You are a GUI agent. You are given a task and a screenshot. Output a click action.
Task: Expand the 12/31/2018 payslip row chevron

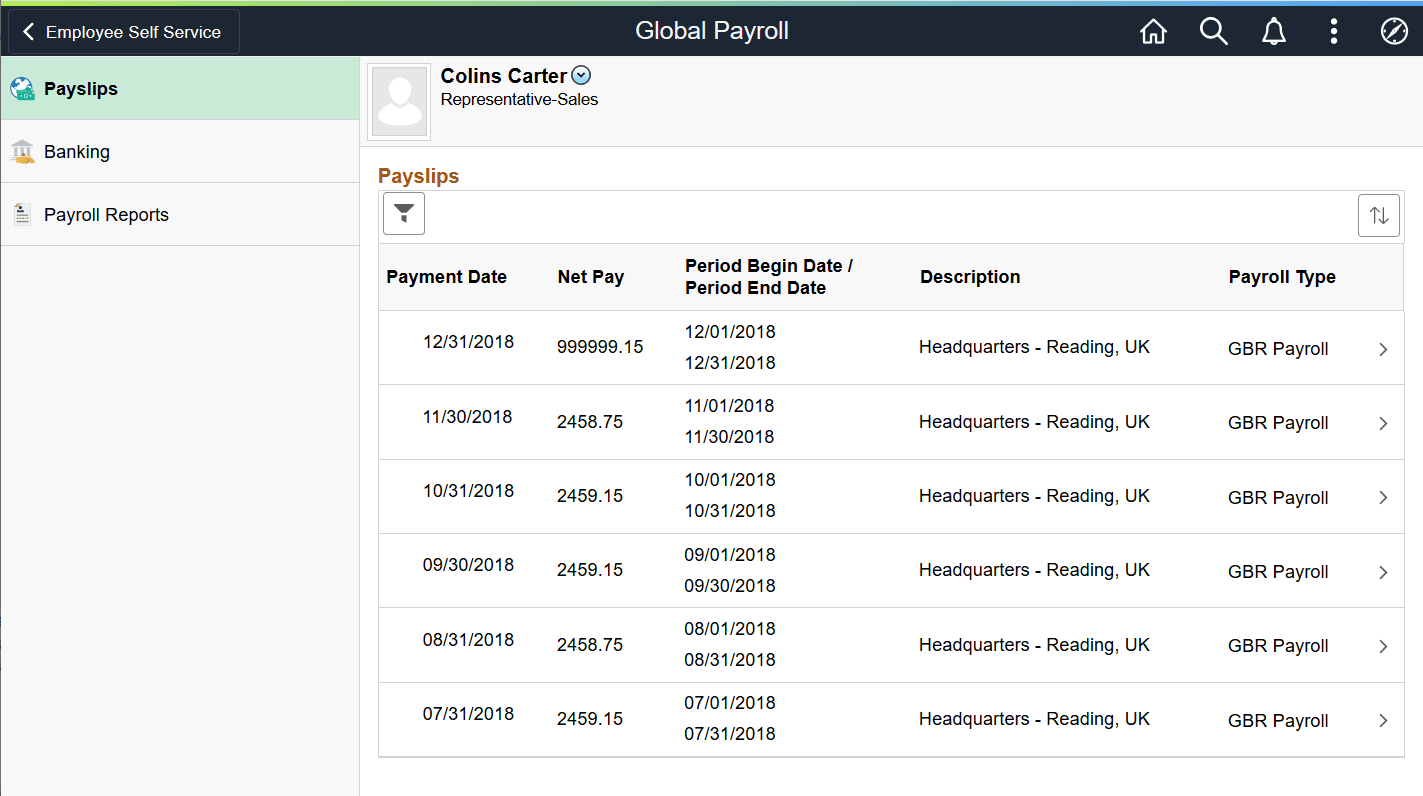point(1384,348)
